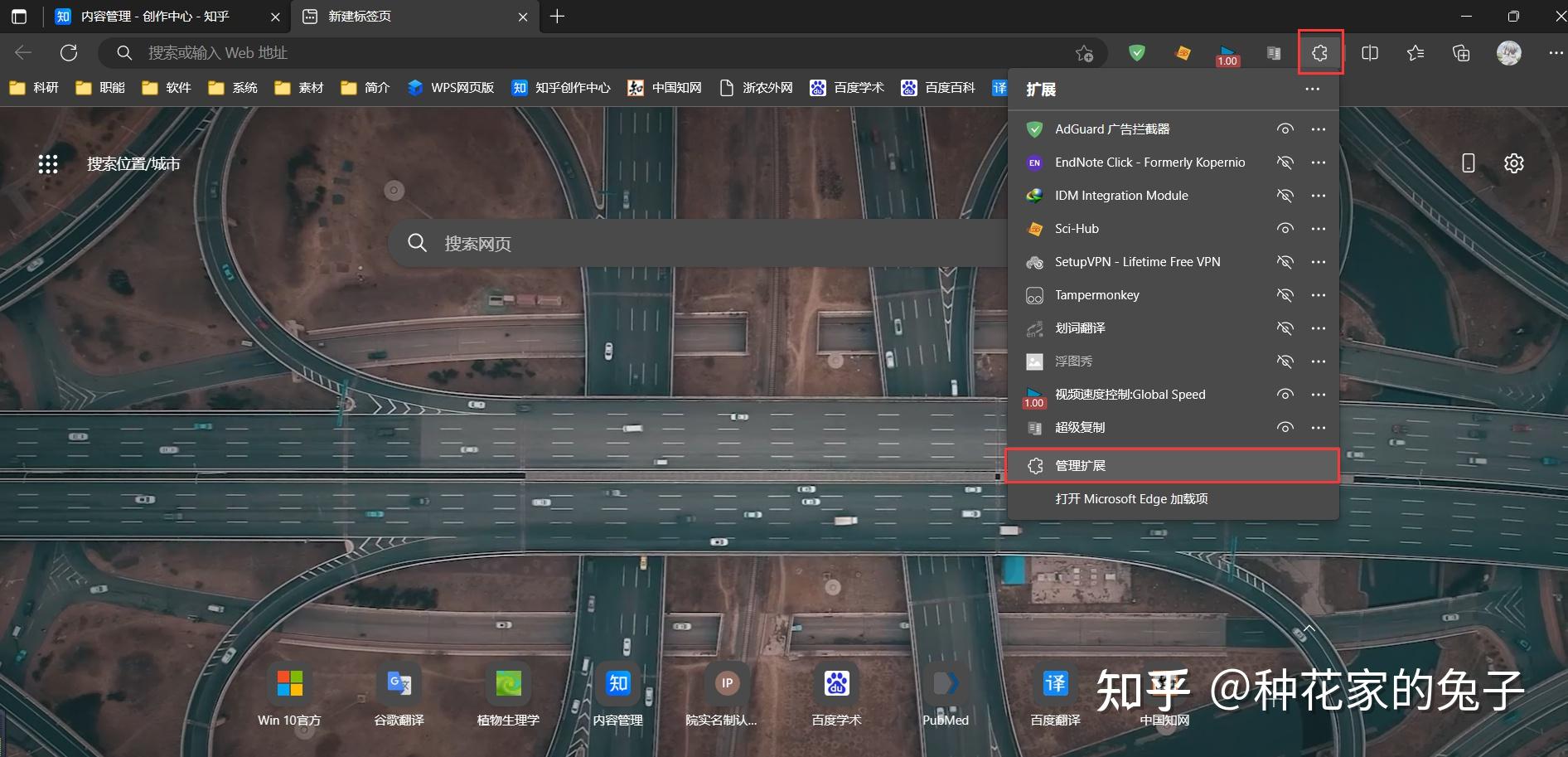Open more options in Extensions panel header
The height and width of the screenshot is (757, 1568).
[1312, 89]
